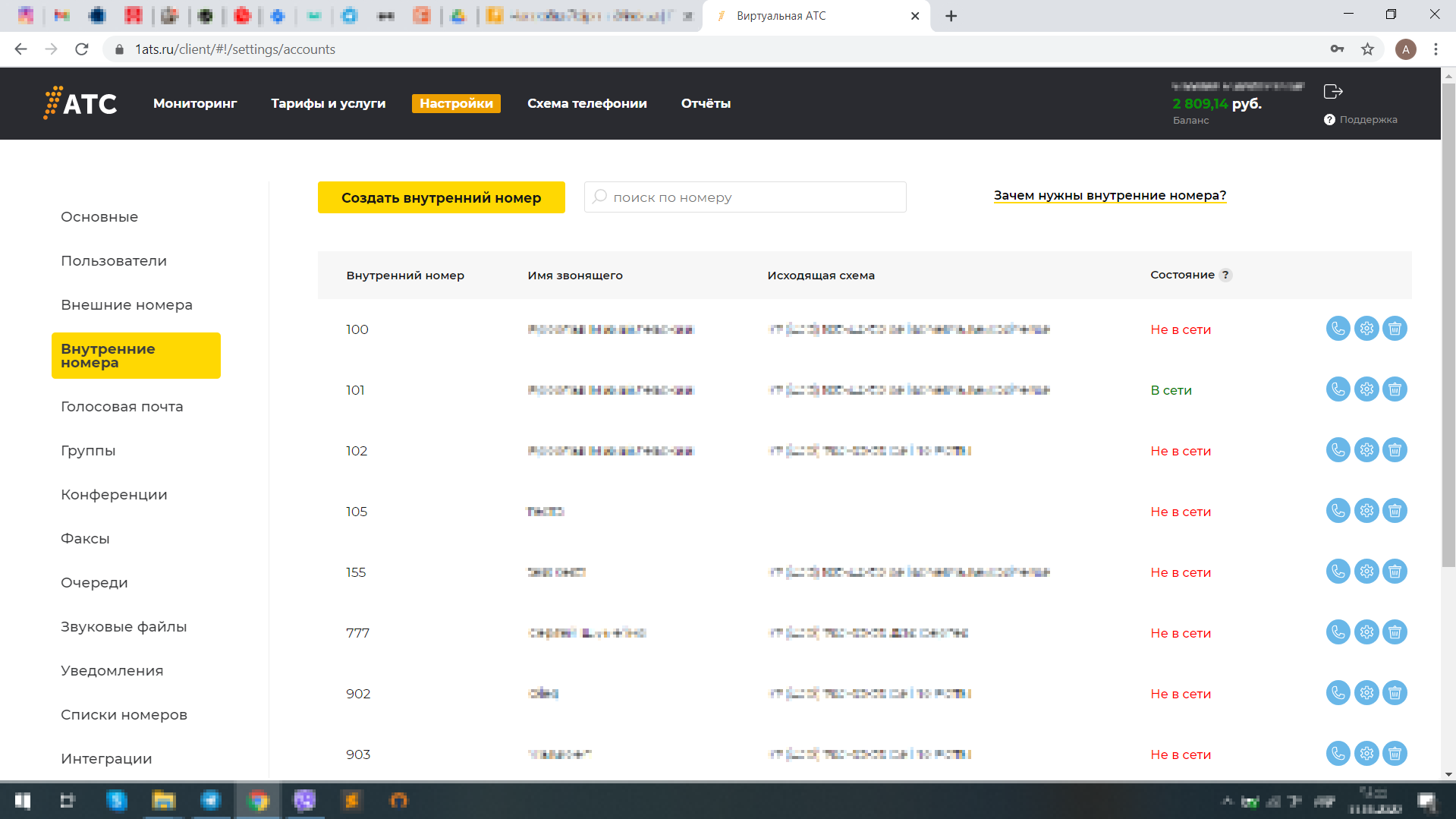Open link Зачем нужны внутренние номера?
This screenshot has height=819, width=1456.
coord(1109,196)
